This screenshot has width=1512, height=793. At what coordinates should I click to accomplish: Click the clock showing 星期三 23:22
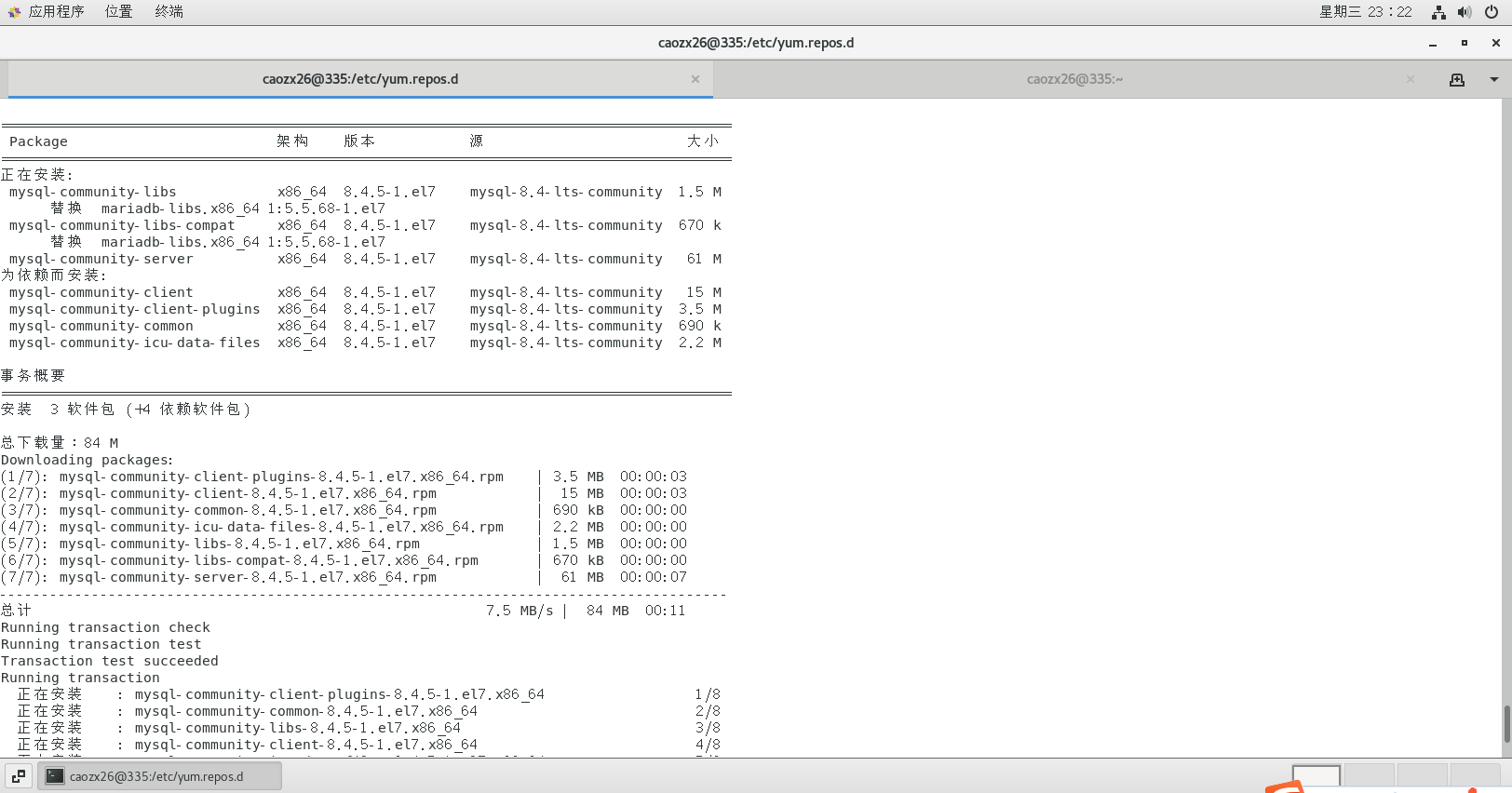[1365, 11]
